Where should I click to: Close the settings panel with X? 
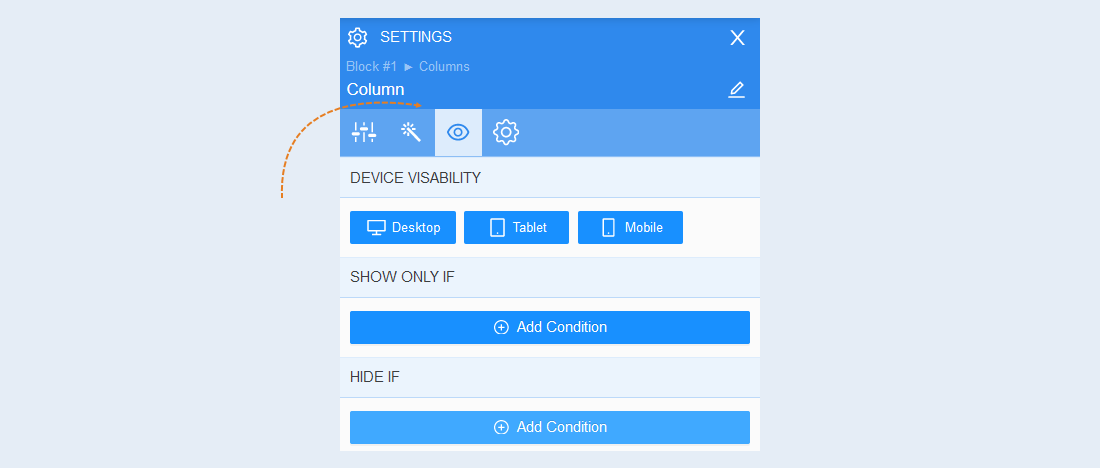737,38
